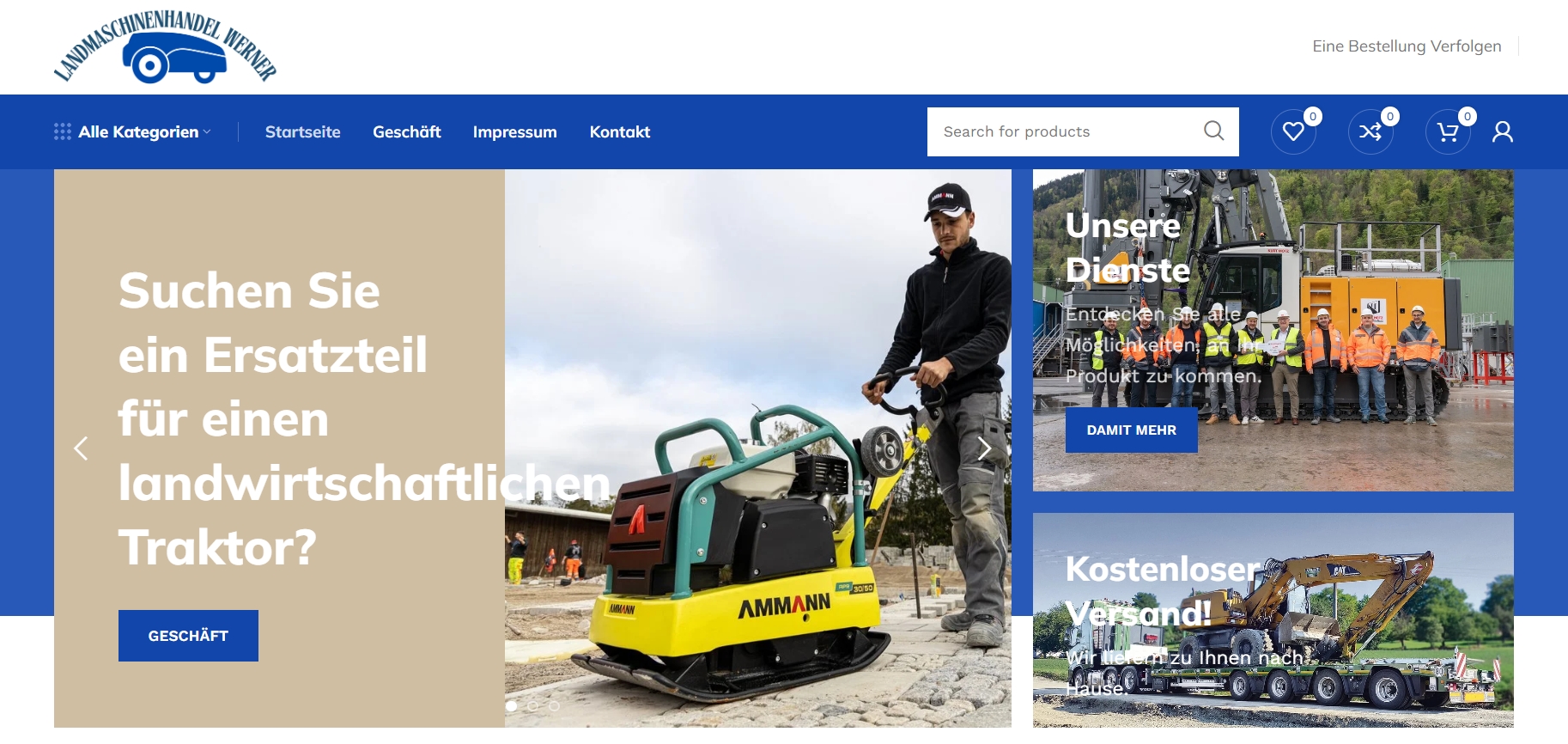Click the DAMIT MEHR button
The width and height of the screenshot is (1568, 744).
coord(1132,430)
